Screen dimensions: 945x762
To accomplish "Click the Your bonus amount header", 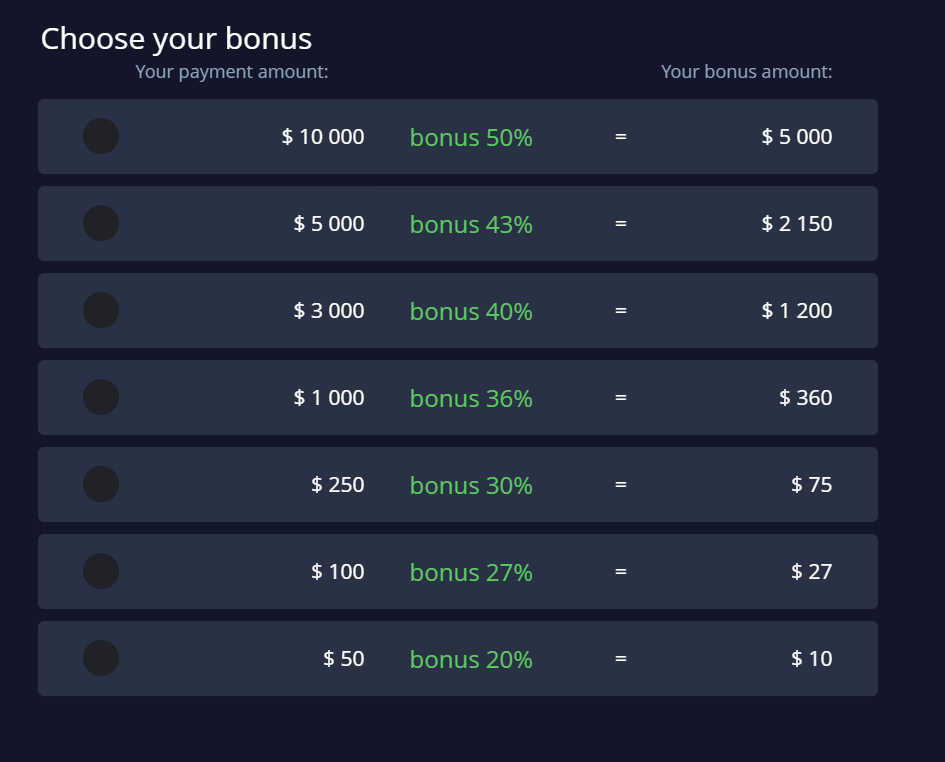I will [746, 71].
